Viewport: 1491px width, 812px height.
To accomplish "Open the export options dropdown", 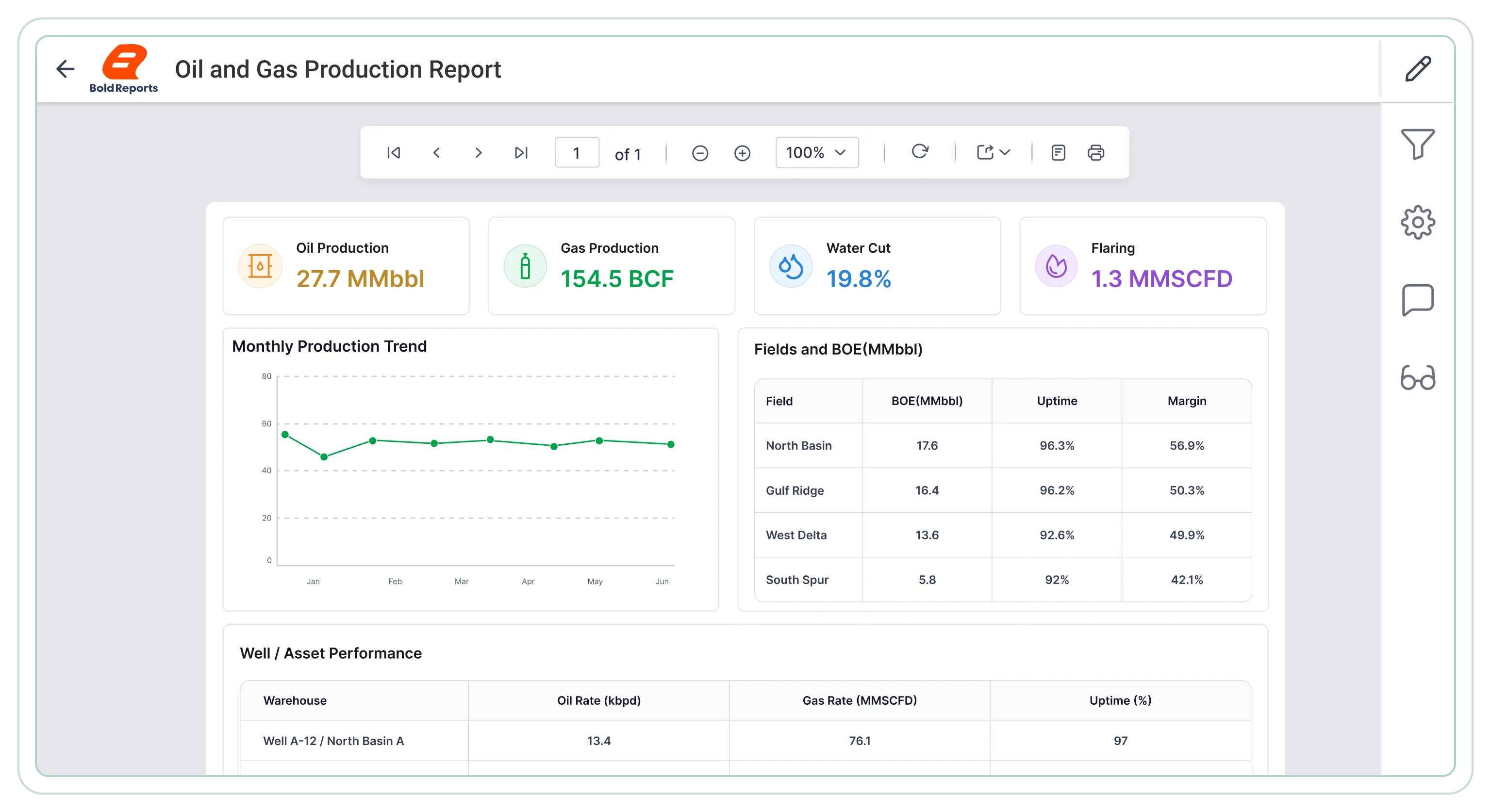I will pos(993,153).
